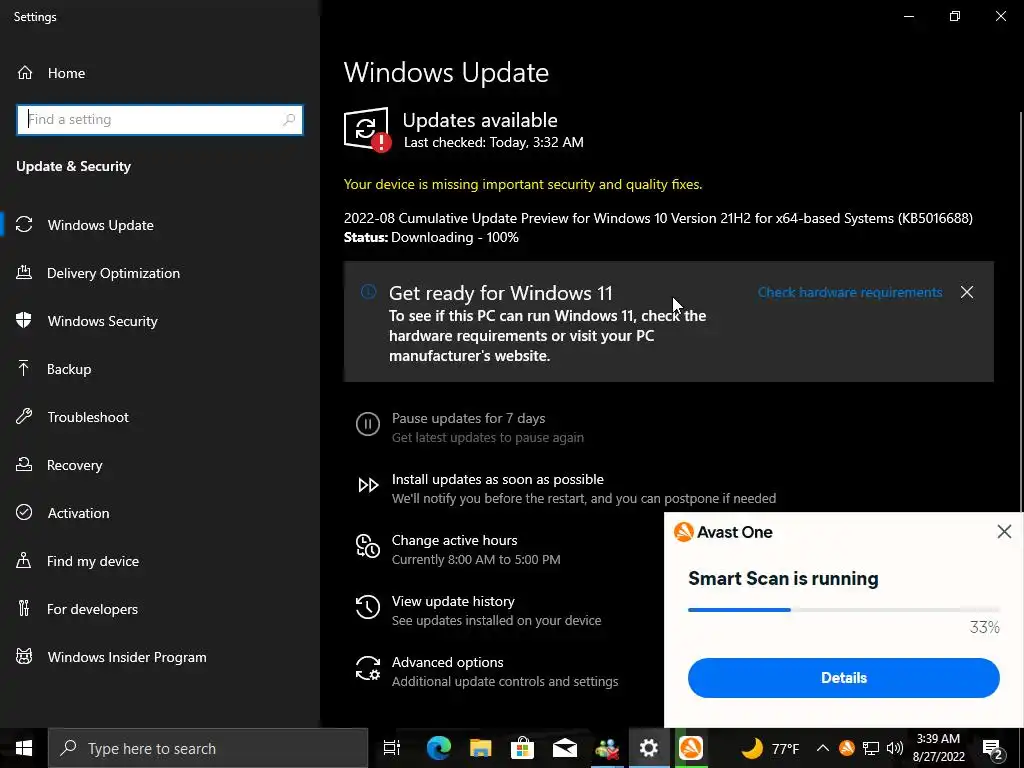Click the clock icon for Change active hours
The width and height of the screenshot is (1024, 768).
click(x=368, y=546)
